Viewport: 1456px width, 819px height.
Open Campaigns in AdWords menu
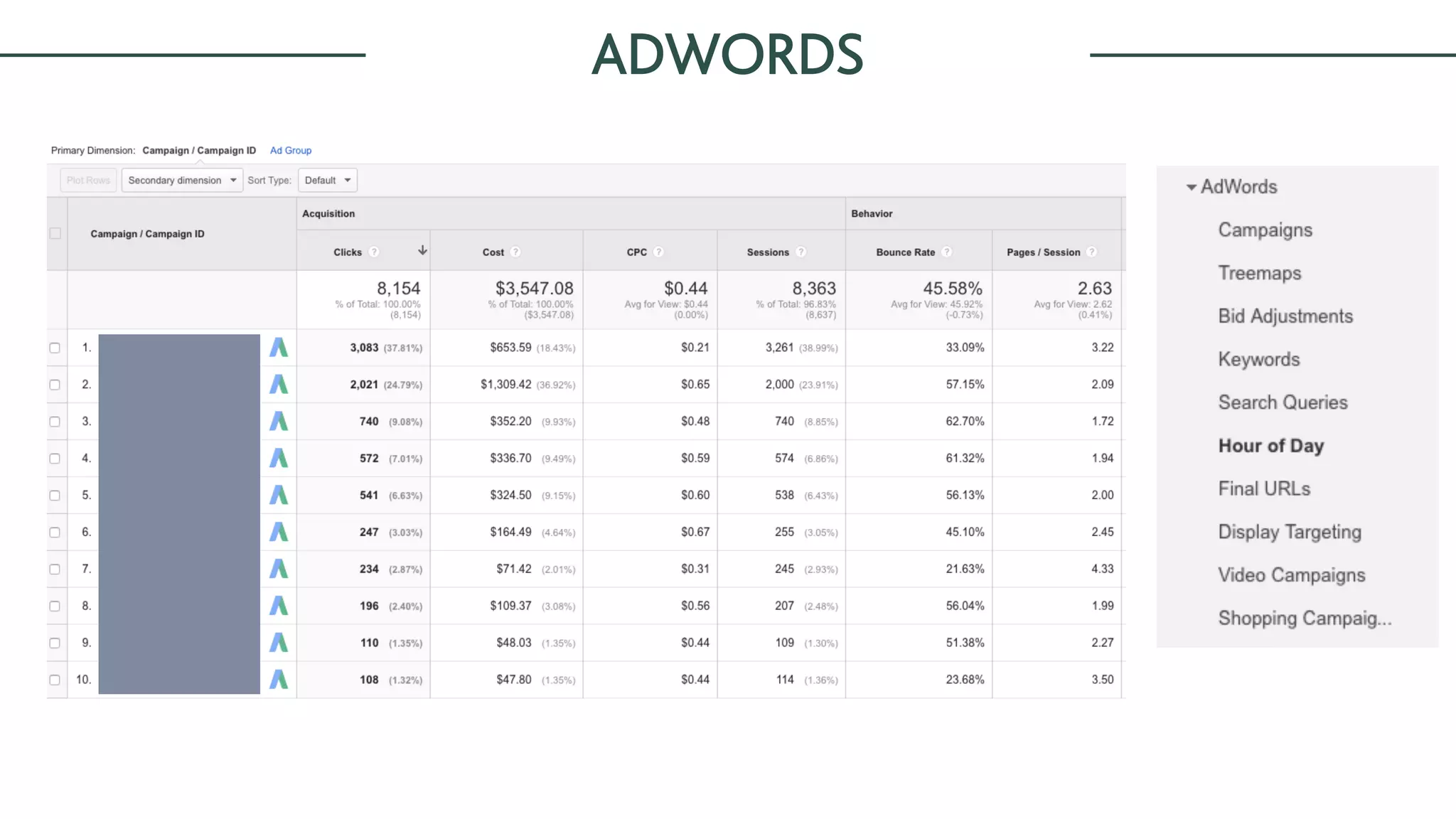coord(1265,230)
